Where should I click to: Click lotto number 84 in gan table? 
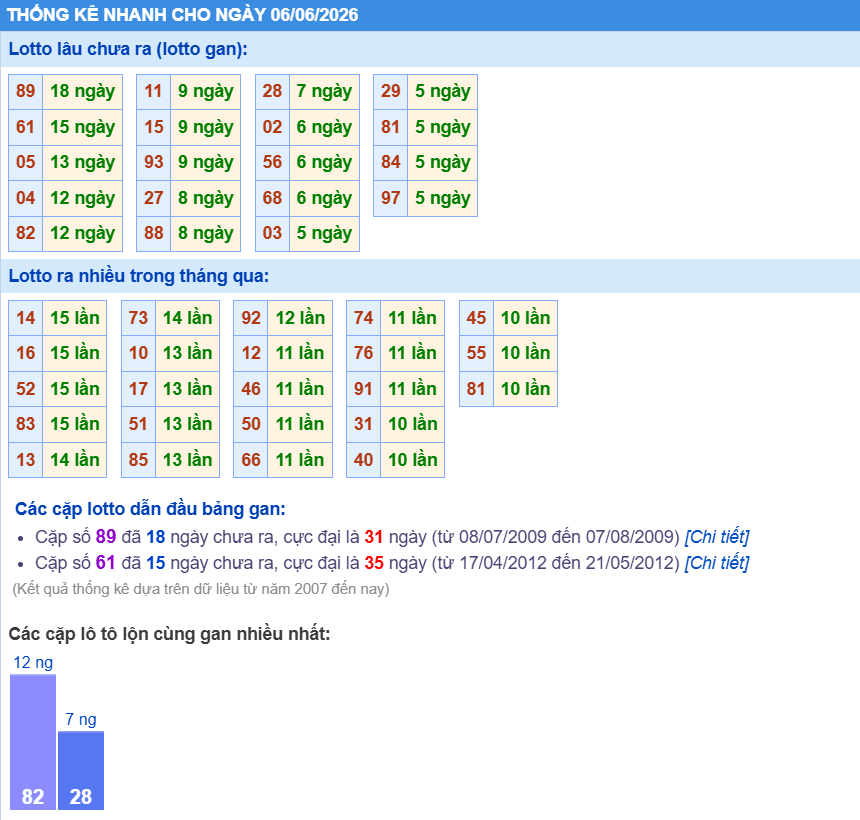pyautogui.click(x=391, y=162)
